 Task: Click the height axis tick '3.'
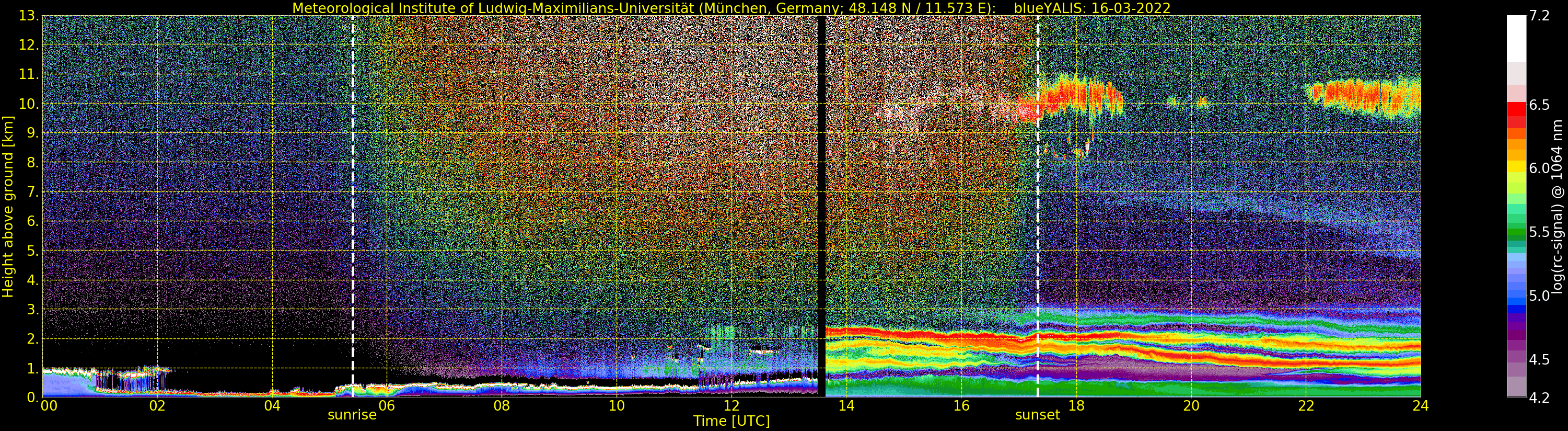click(x=33, y=309)
